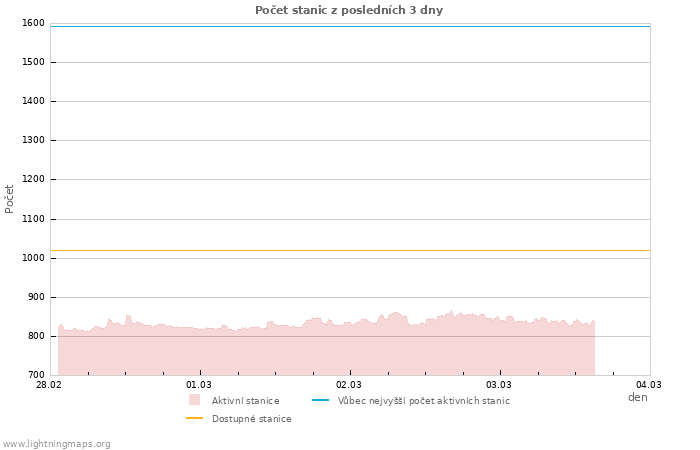The width and height of the screenshot is (700, 450).
Task: Click the blue legend line marker
Action: coord(320,400)
